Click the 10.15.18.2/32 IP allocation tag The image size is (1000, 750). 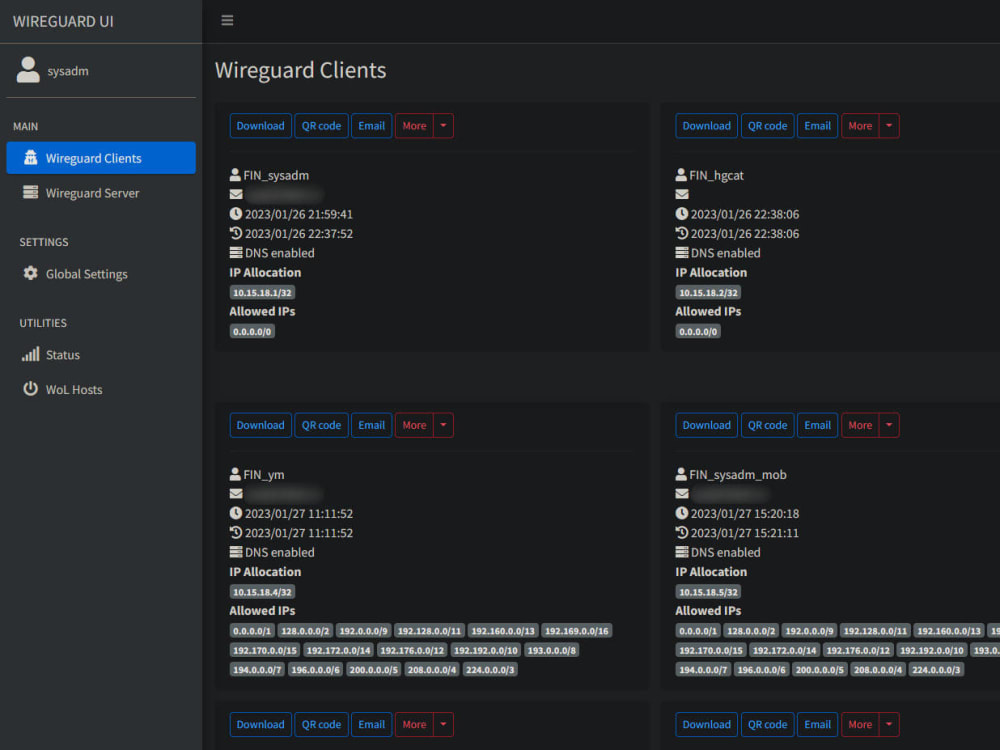[708, 292]
